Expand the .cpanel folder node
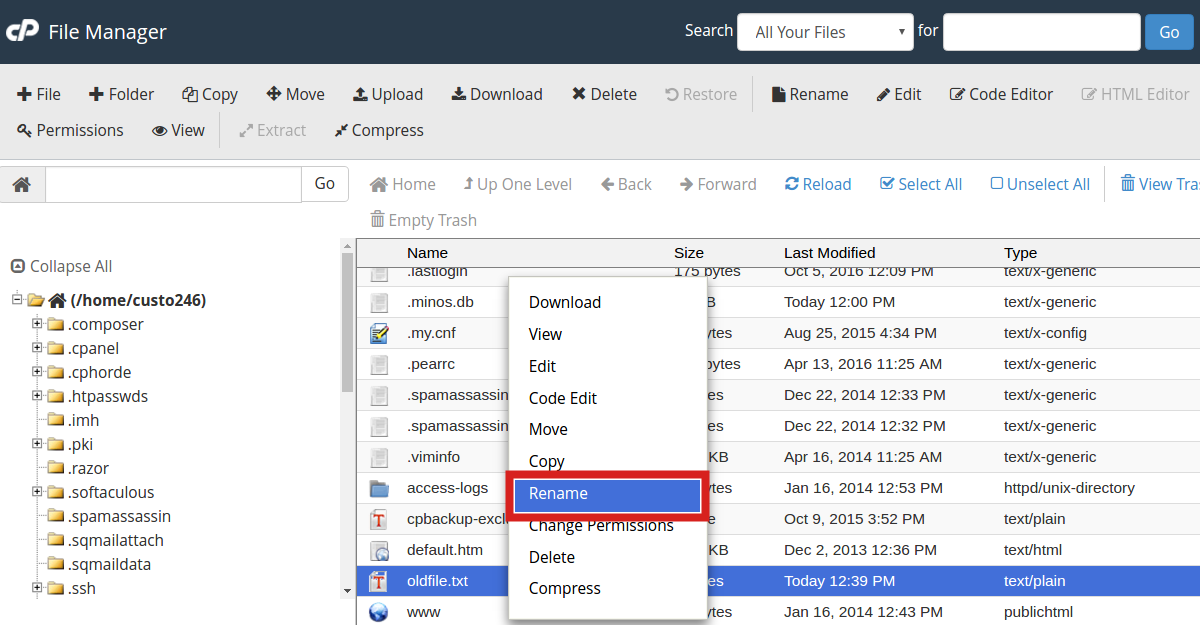Screen dimensions: 1200x625 [37, 348]
